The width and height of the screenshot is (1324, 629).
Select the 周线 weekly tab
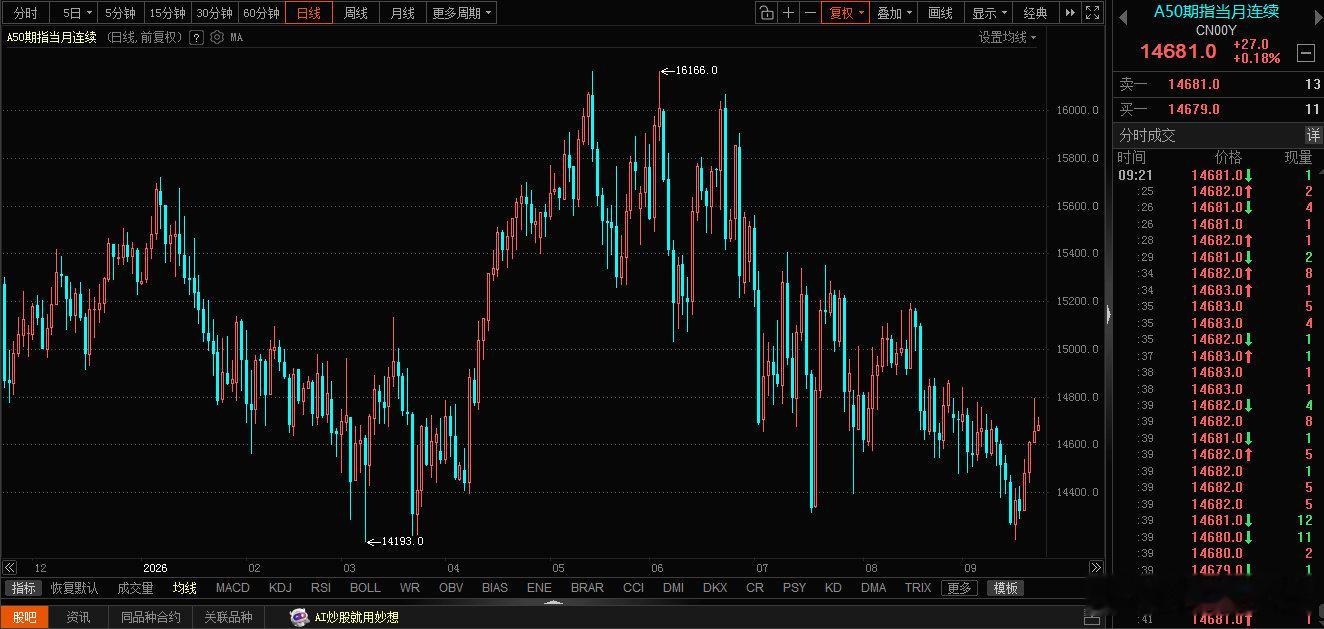[x=356, y=13]
